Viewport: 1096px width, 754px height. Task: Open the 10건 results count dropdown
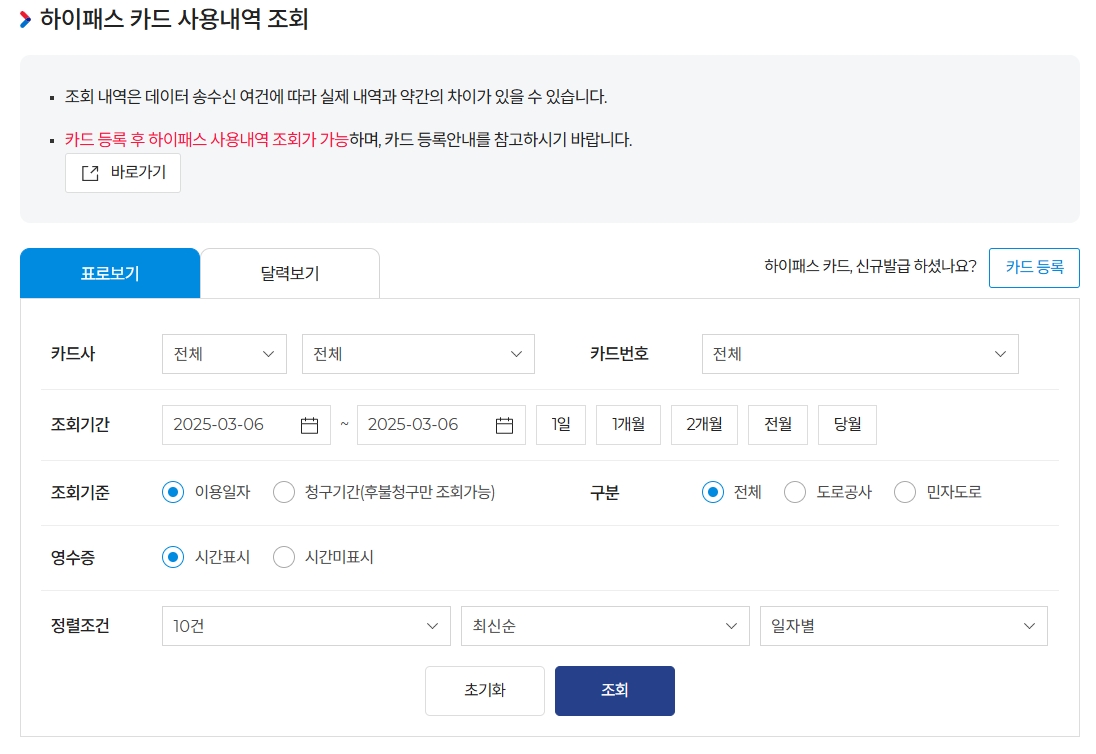[306, 625]
